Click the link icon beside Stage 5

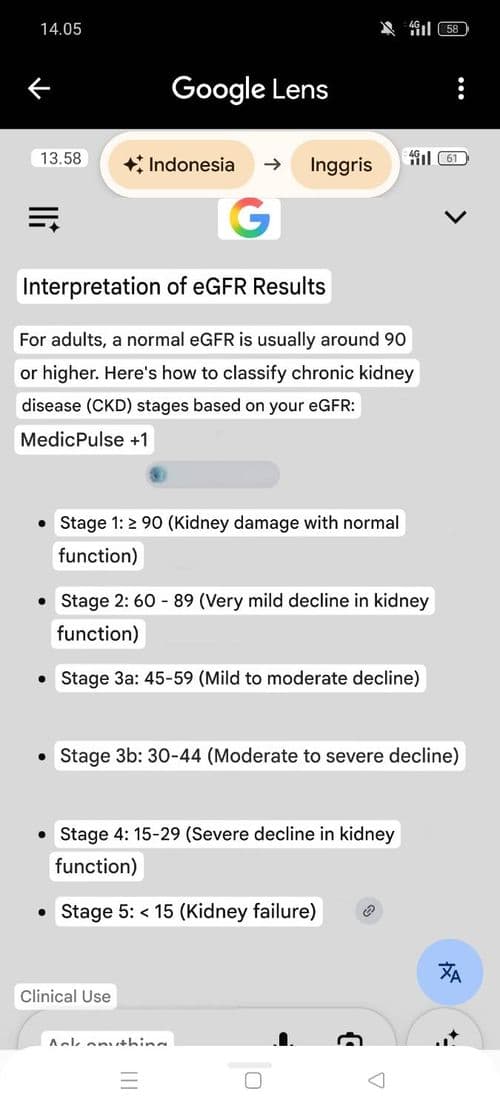[x=368, y=911]
